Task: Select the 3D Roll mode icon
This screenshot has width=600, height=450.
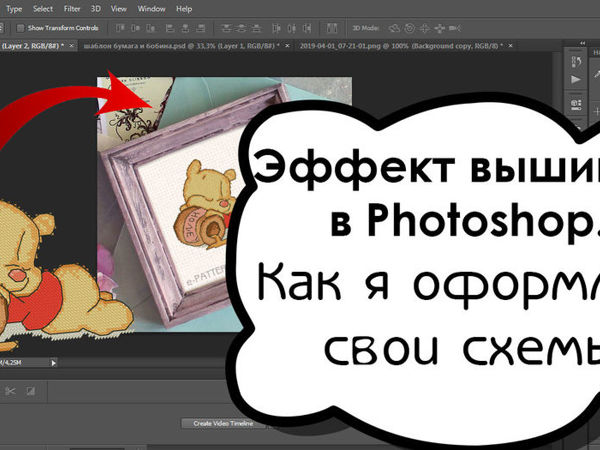Action: point(409,28)
